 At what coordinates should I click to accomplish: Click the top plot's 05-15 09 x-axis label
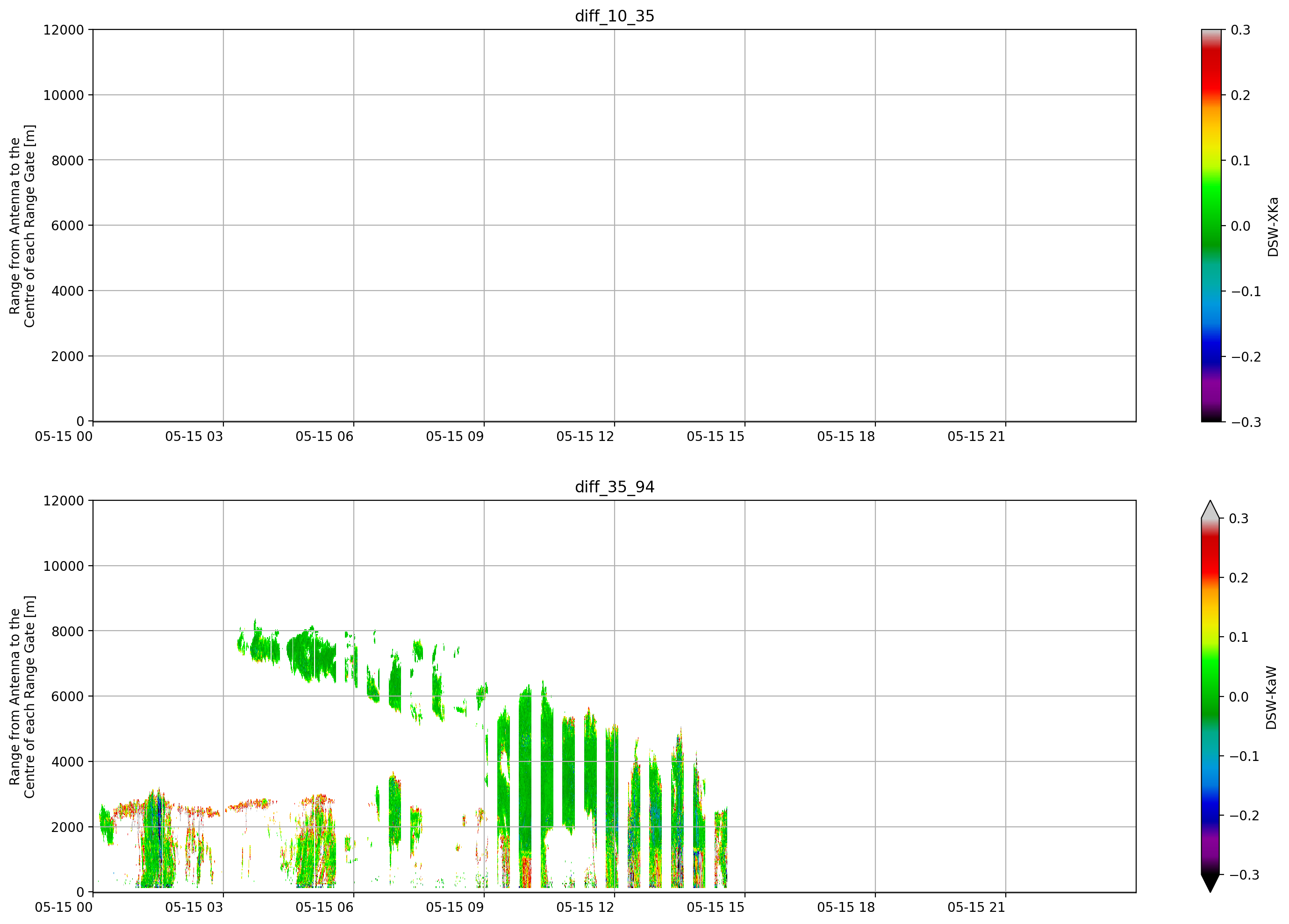455,437
